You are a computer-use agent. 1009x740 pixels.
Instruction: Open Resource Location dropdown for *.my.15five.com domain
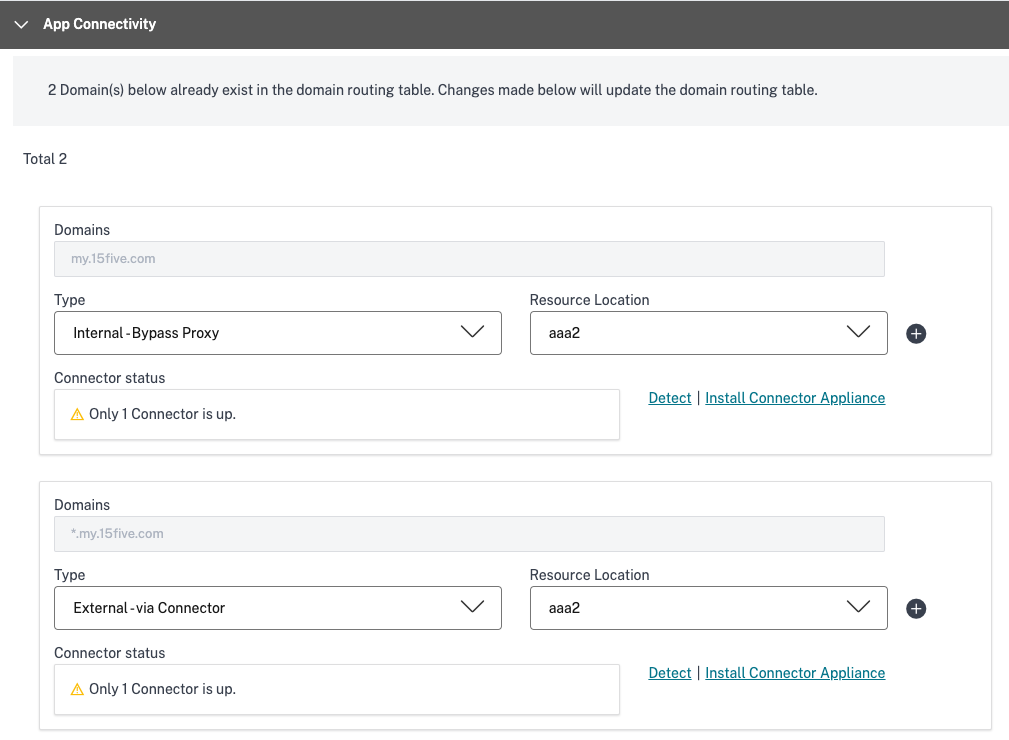pyautogui.click(x=708, y=608)
